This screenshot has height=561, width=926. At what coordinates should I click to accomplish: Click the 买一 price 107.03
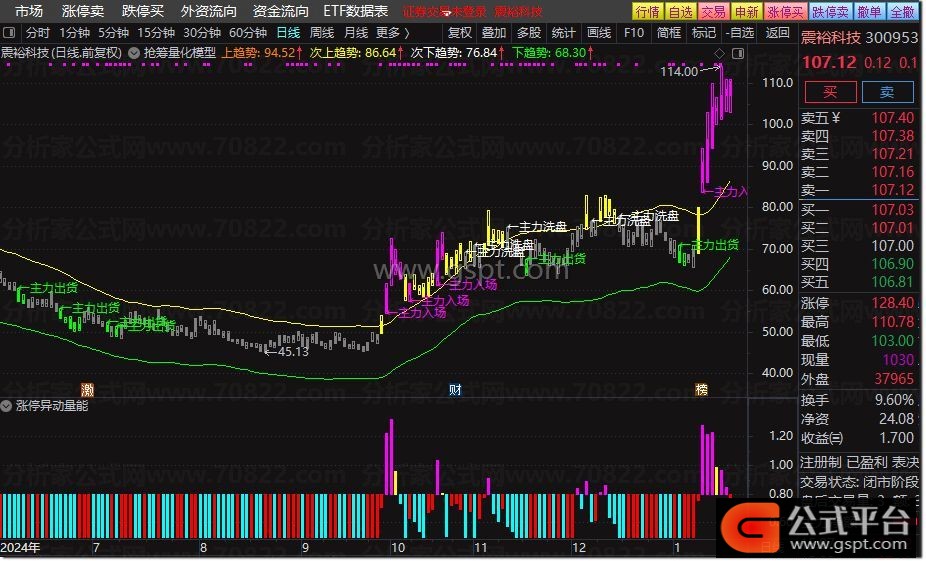tap(894, 210)
